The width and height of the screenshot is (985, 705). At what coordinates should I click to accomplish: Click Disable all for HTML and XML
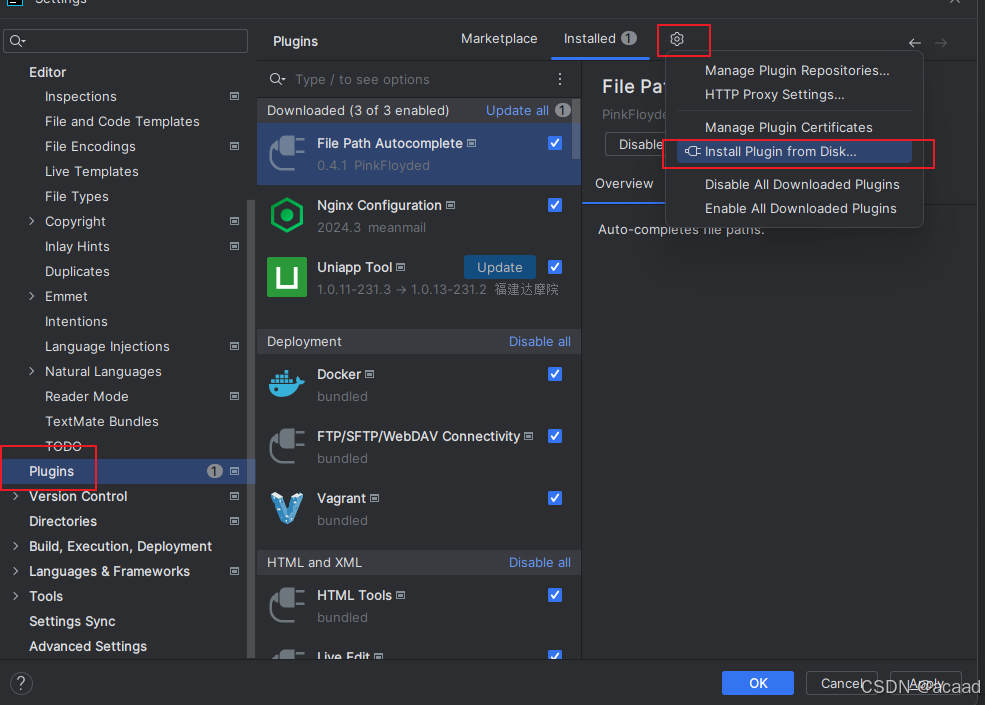pyautogui.click(x=540, y=562)
